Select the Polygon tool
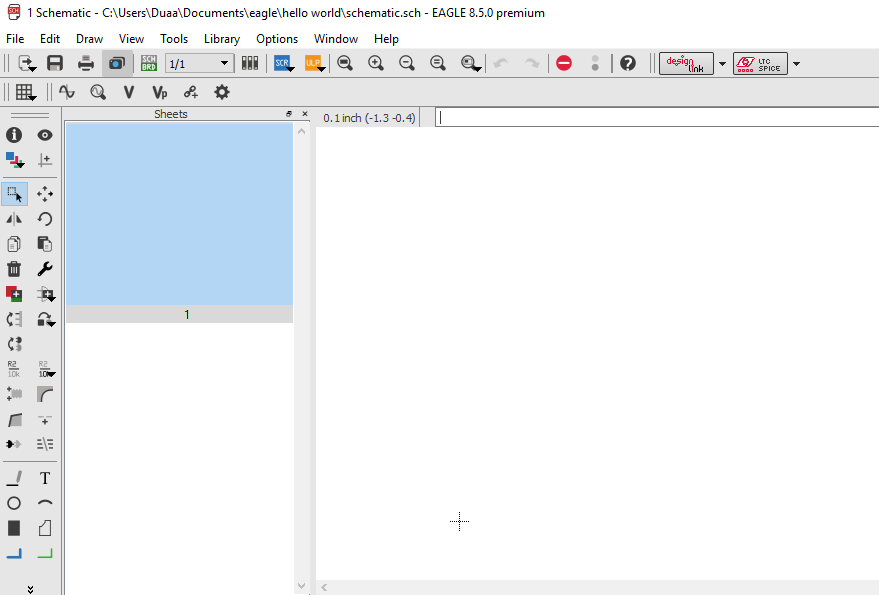Image resolution: width=879 pixels, height=595 pixels. (x=45, y=528)
